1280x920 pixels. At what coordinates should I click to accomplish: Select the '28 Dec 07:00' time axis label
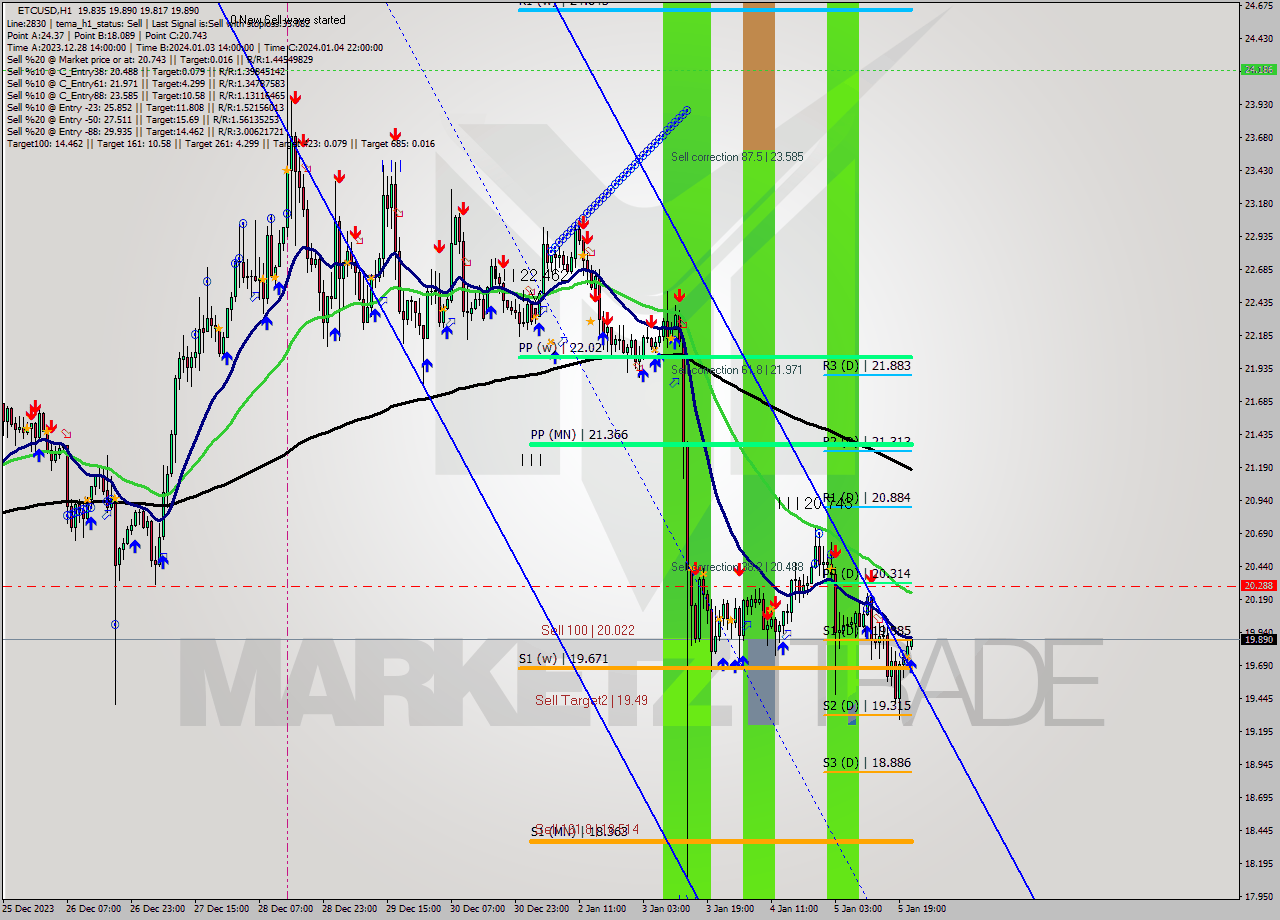(x=287, y=909)
